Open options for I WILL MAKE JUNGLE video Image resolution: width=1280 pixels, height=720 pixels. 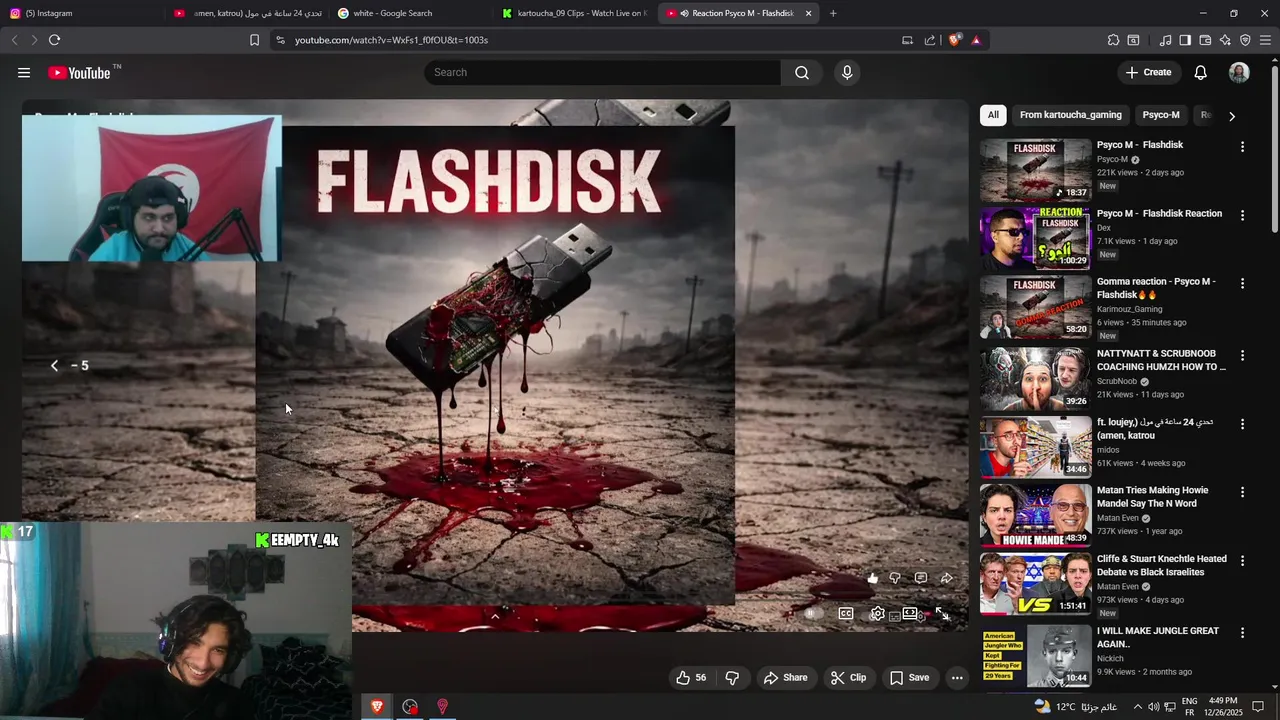pyautogui.click(x=1242, y=633)
